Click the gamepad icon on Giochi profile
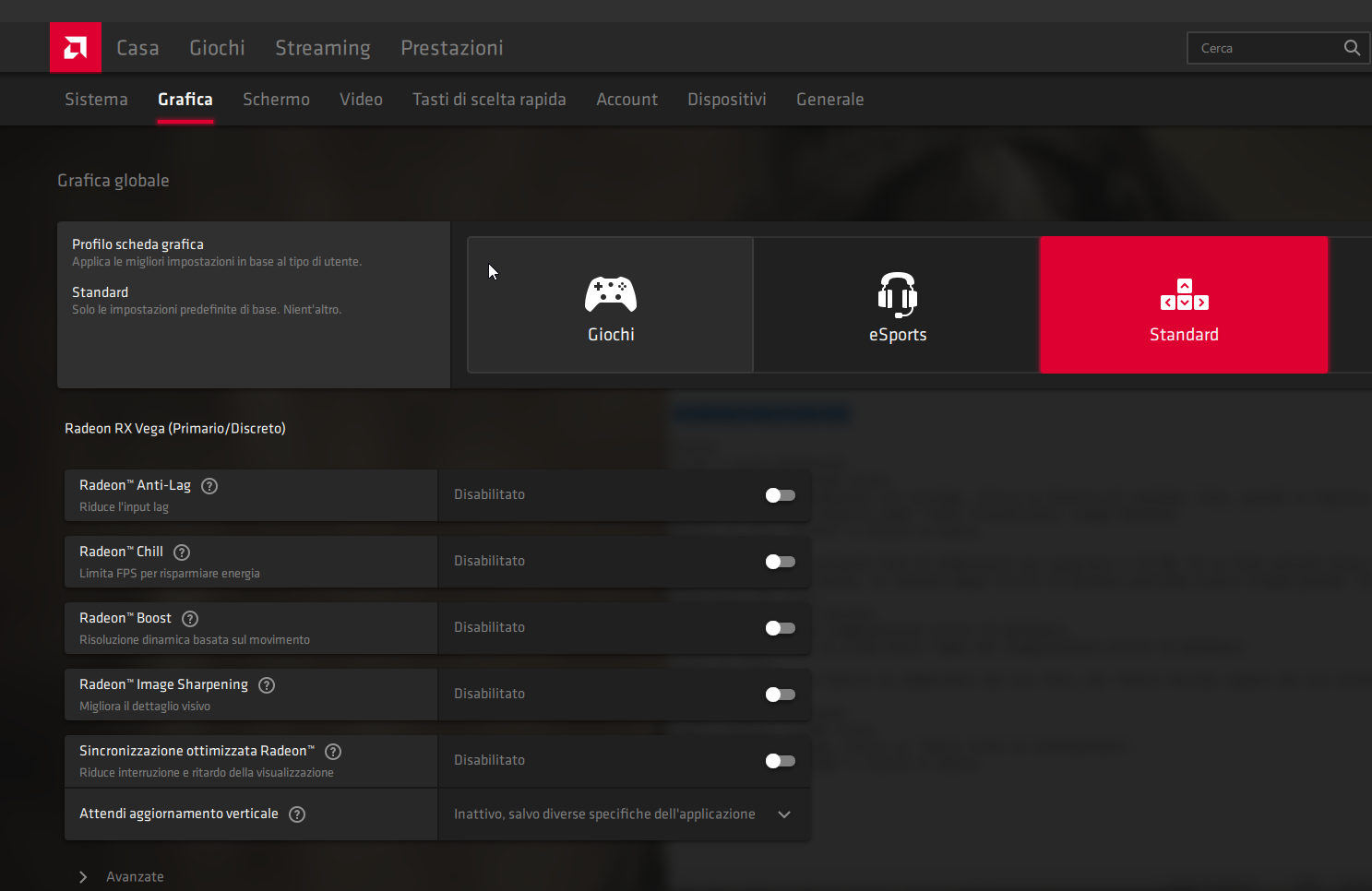 611,294
